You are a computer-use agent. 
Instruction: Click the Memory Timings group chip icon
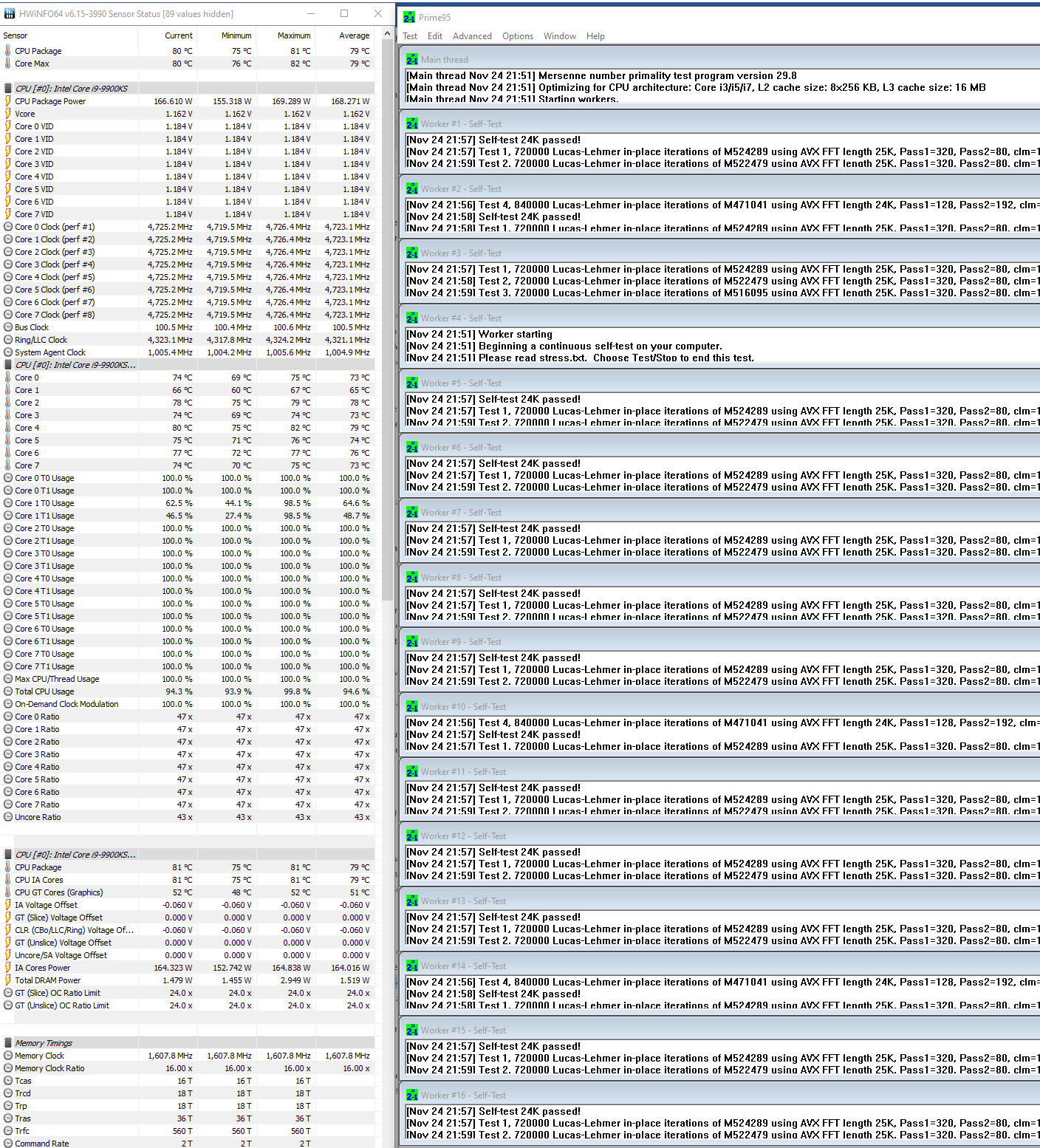pos(8,1043)
